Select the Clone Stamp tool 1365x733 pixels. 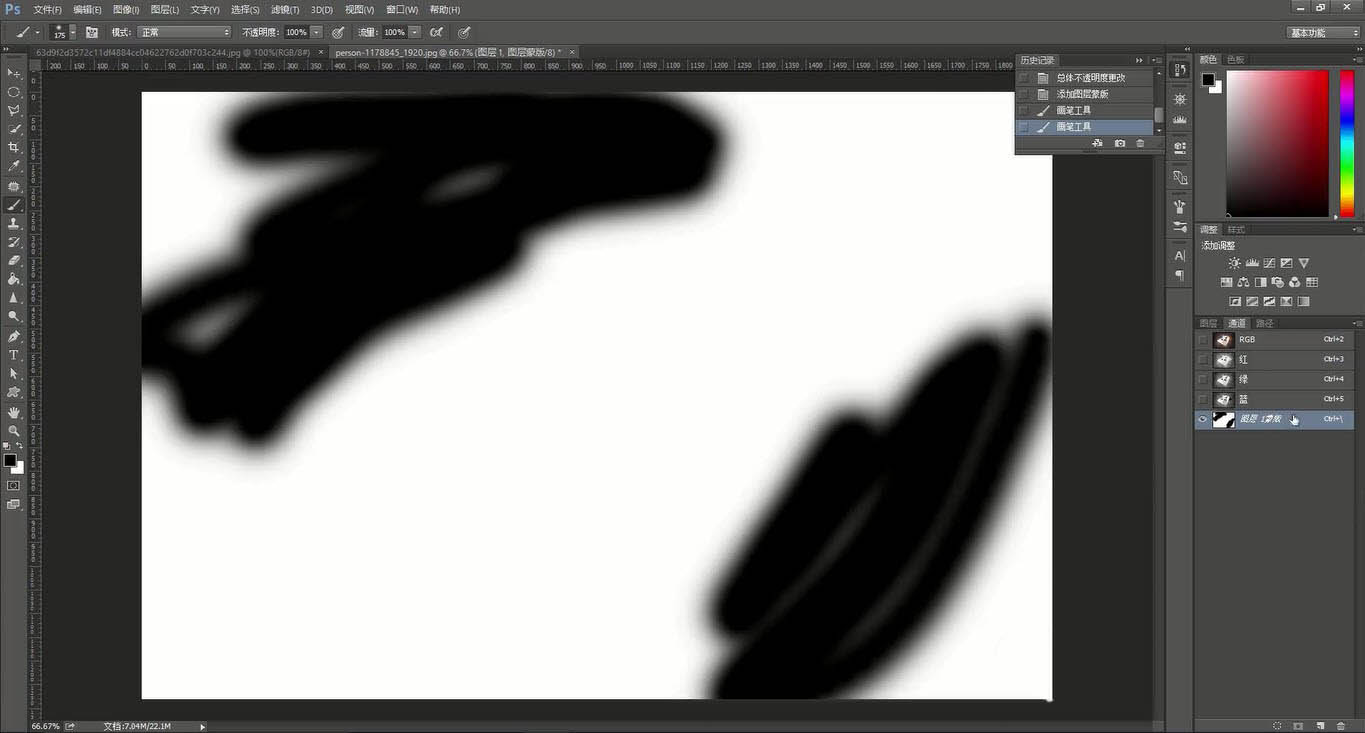coord(14,223)
